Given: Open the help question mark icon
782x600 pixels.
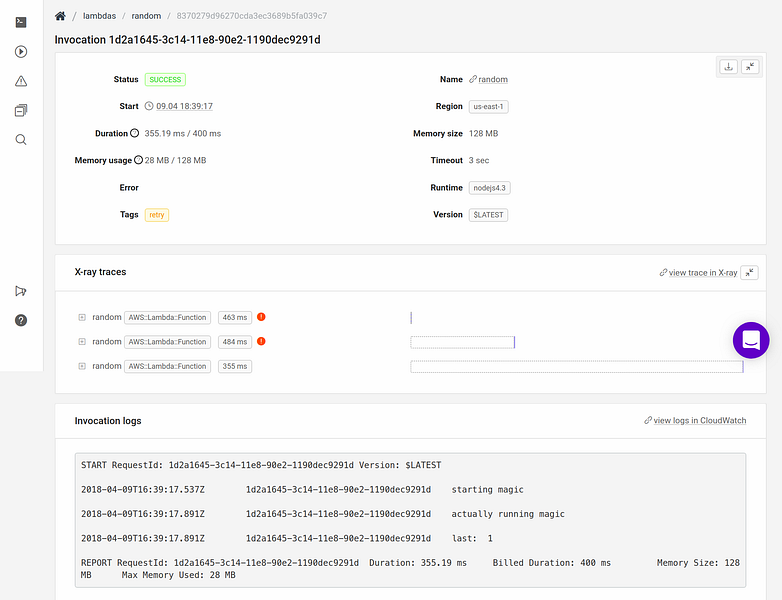Looking at the screenshot, I should [x=21, y=320].
